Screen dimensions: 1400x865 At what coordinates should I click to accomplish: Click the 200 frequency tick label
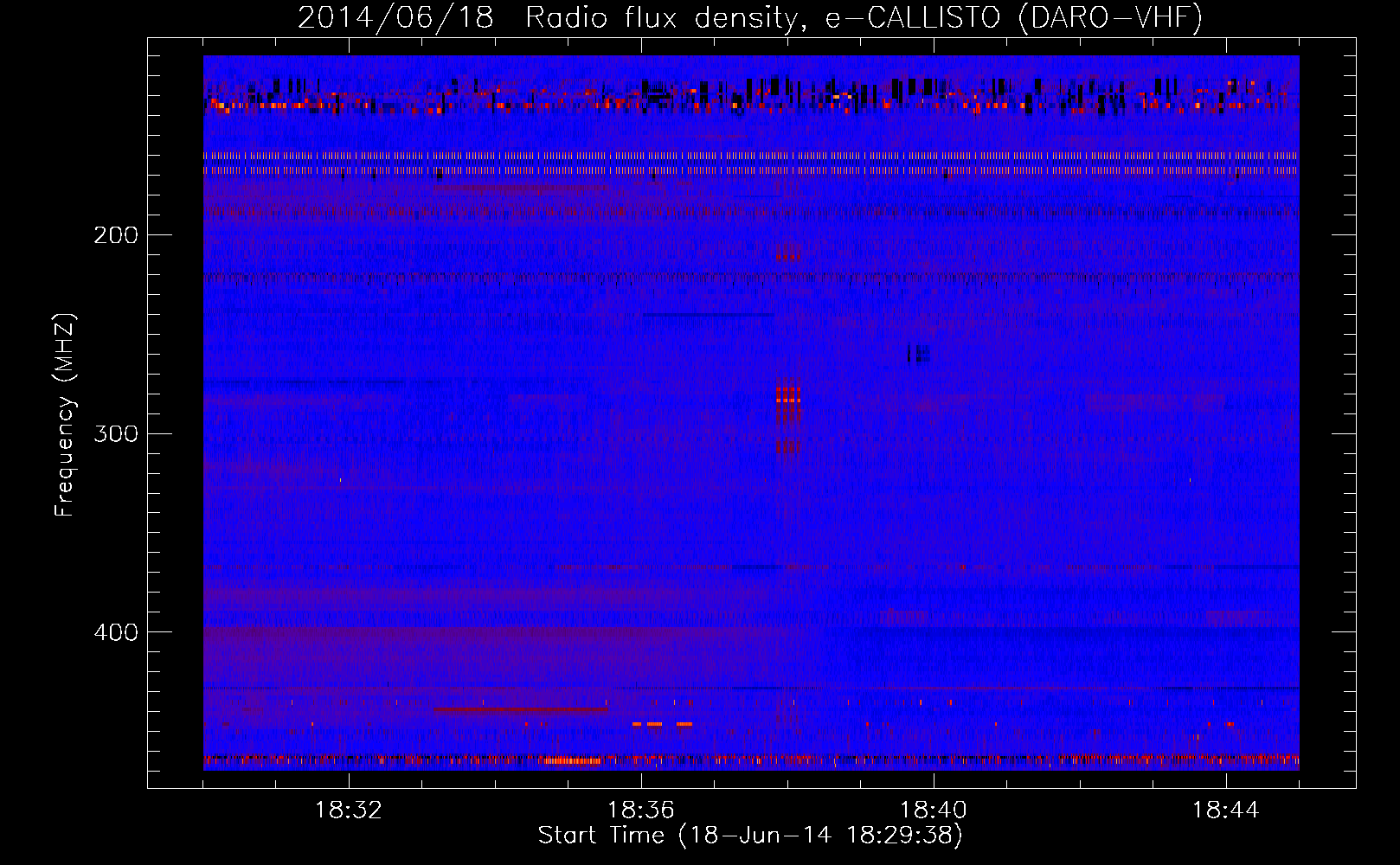click(115, 235)
